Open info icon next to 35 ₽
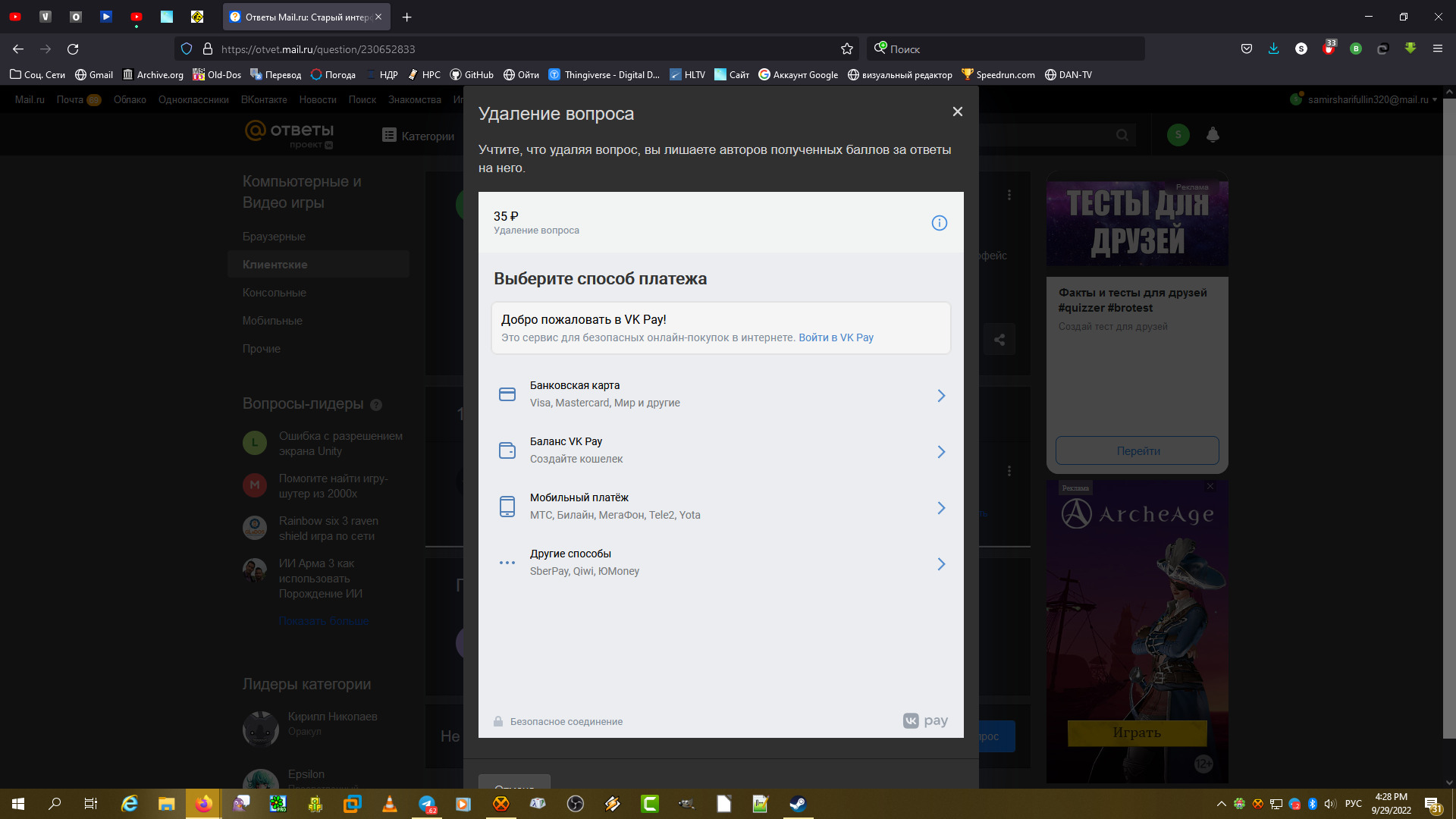The height and width of the screenshot is (819, 1456). tap(939, 223)
